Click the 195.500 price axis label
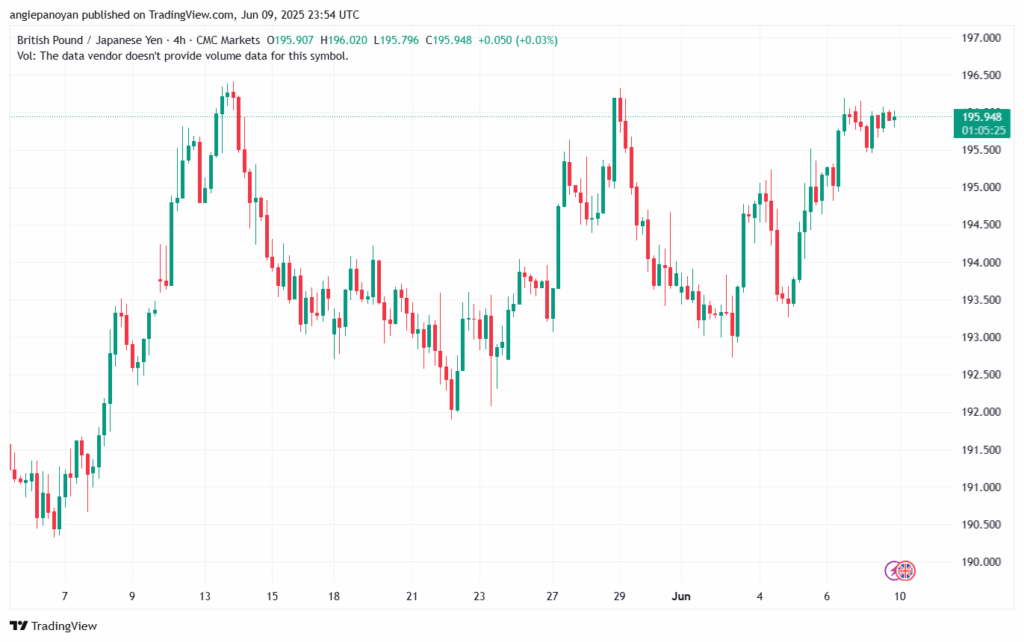The height and width of the screenshot is (642, 1024). point(981,150)
